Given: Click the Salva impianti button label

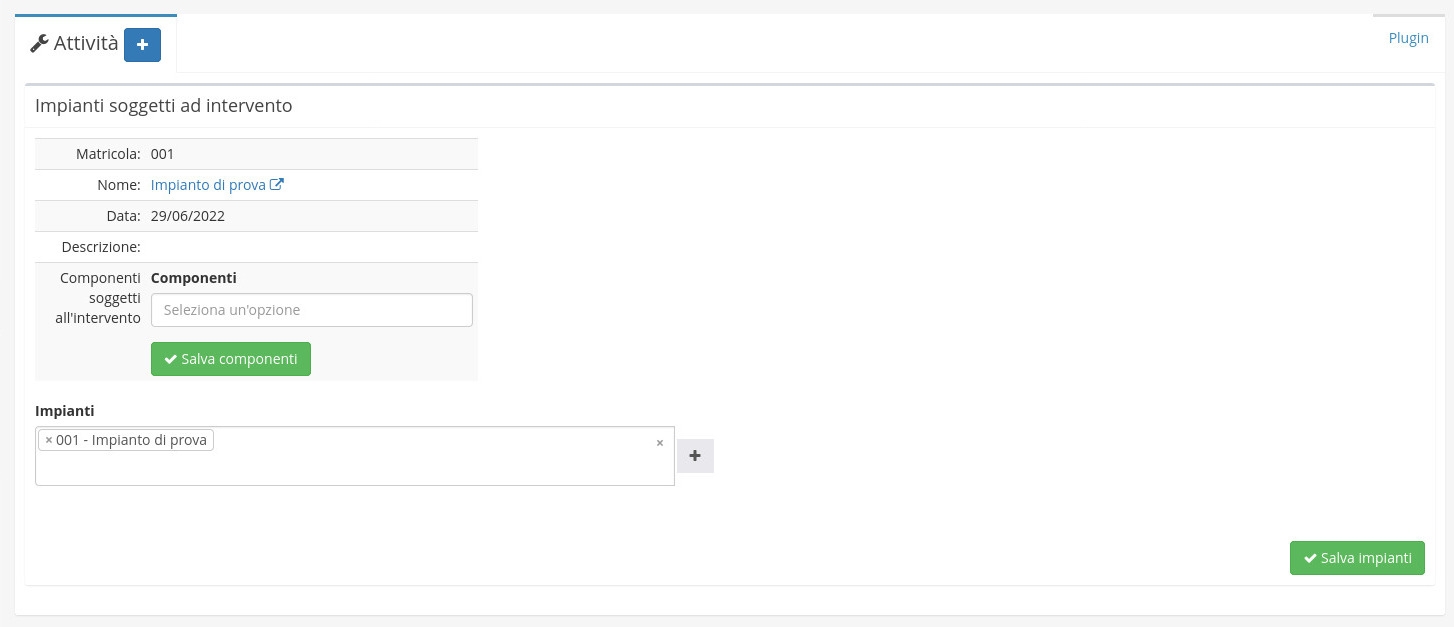Looking at the screenshot, I should (1366, 558).
